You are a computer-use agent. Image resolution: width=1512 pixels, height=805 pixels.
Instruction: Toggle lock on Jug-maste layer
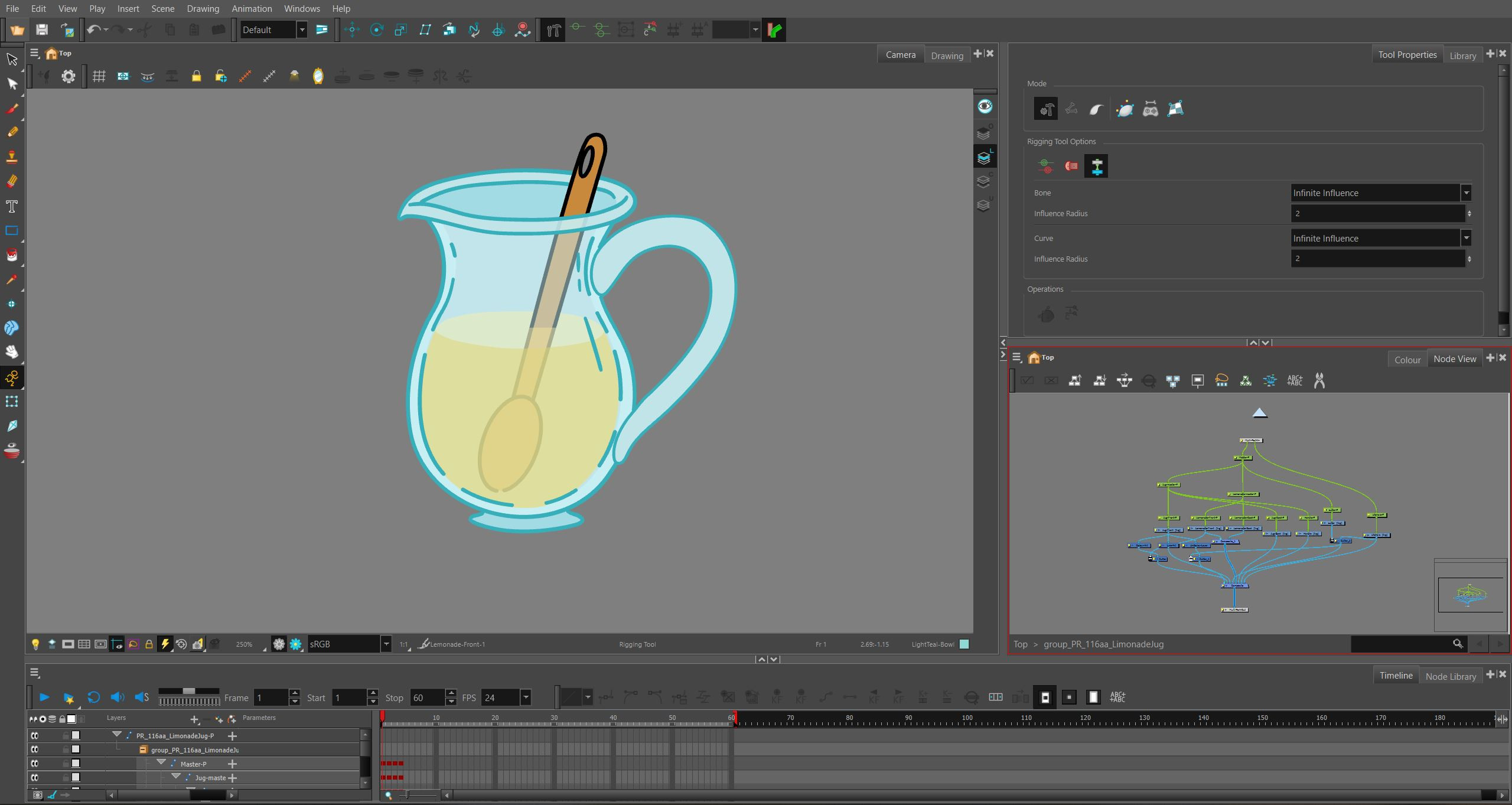[x=65, y=778]
